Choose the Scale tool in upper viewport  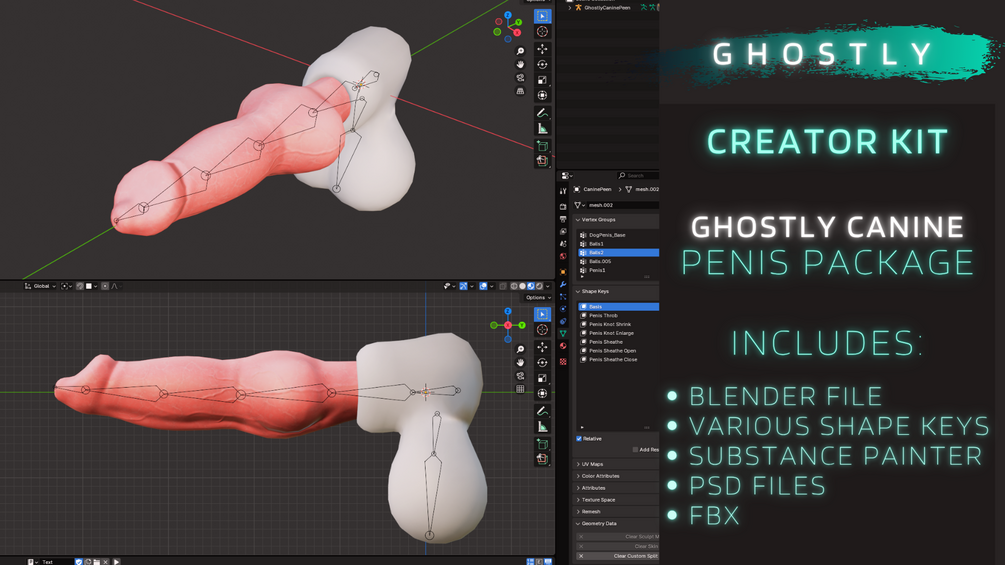[542, 80]
